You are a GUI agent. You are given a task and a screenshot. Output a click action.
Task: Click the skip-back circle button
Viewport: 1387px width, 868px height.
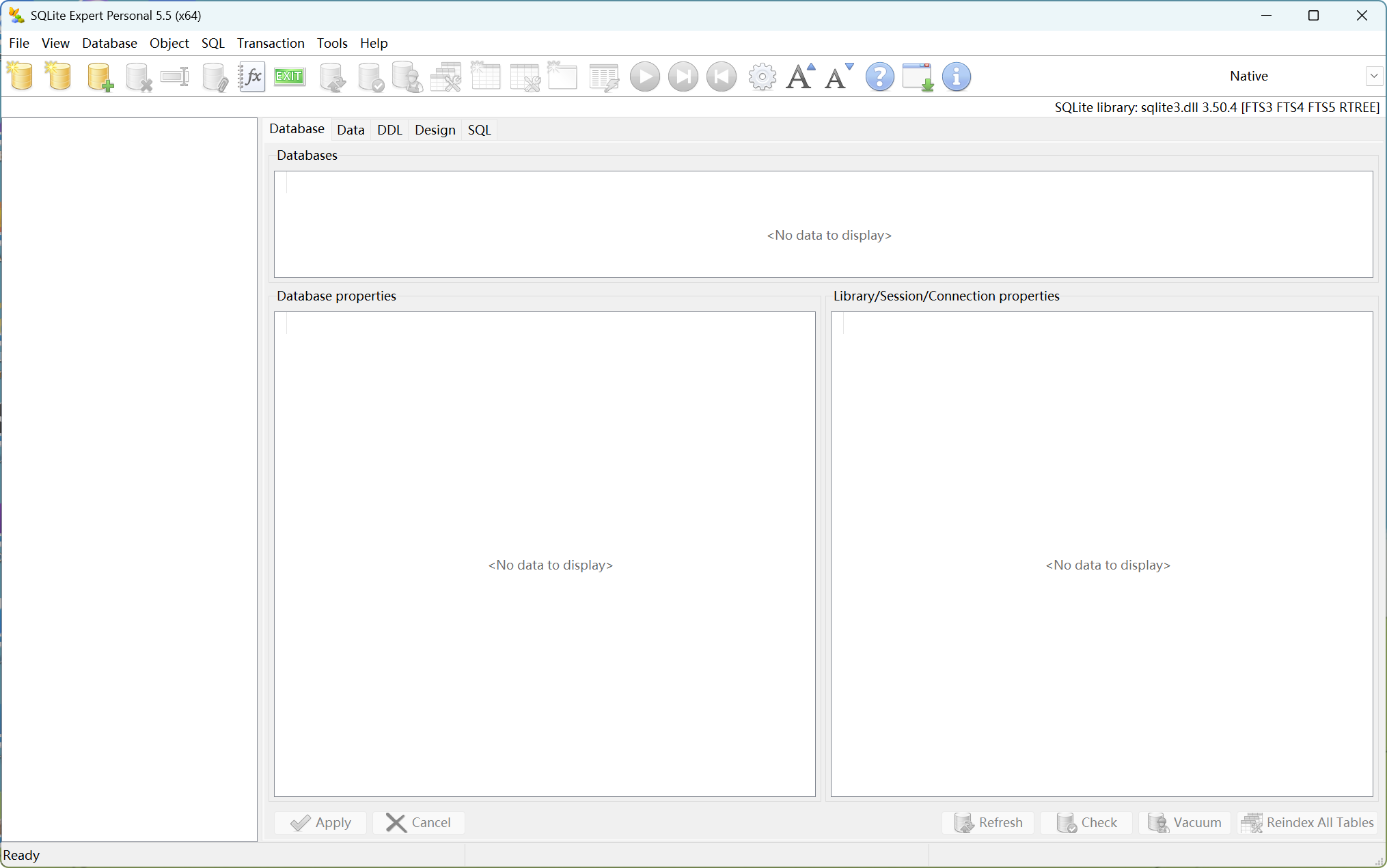(722, 76)
